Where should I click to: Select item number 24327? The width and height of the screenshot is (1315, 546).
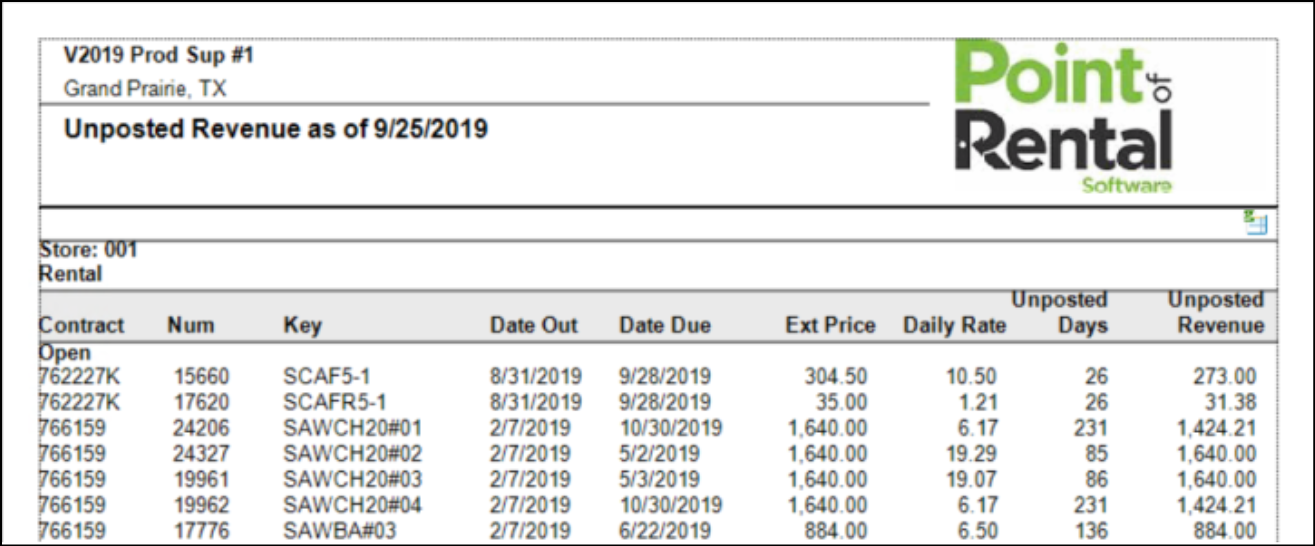click(x=200, y=455)
